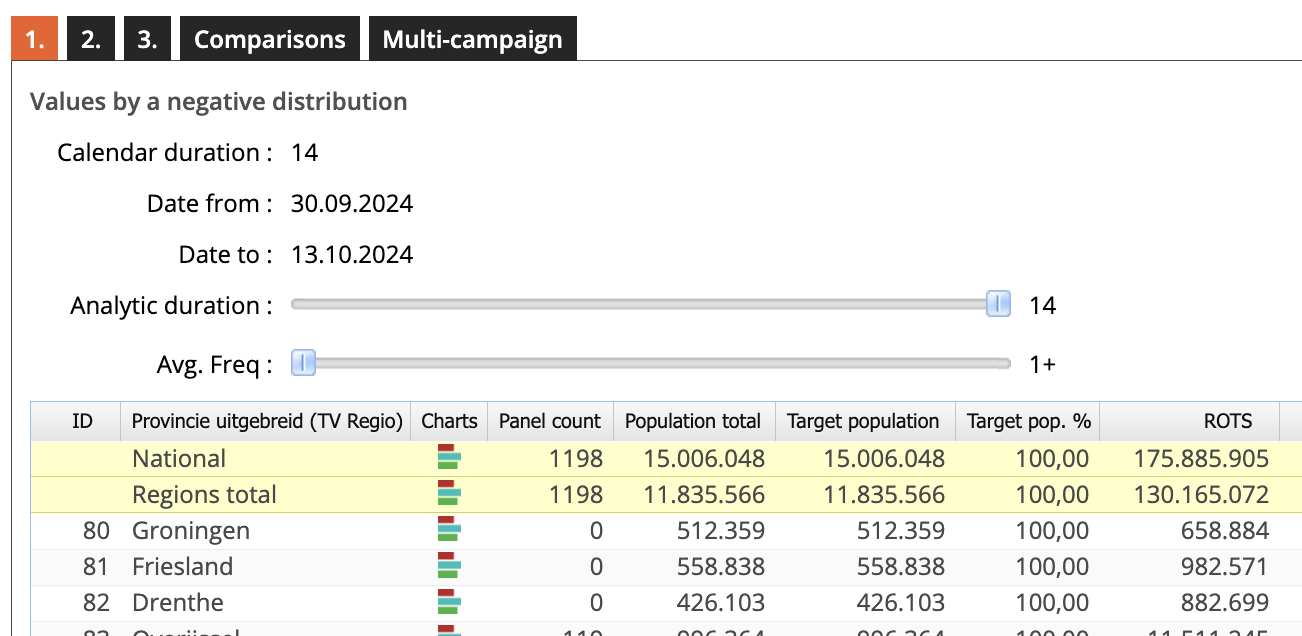Screen dimensions: 1302x636
Task: Switch to tab 3.
Action: (x=147, y=40)
